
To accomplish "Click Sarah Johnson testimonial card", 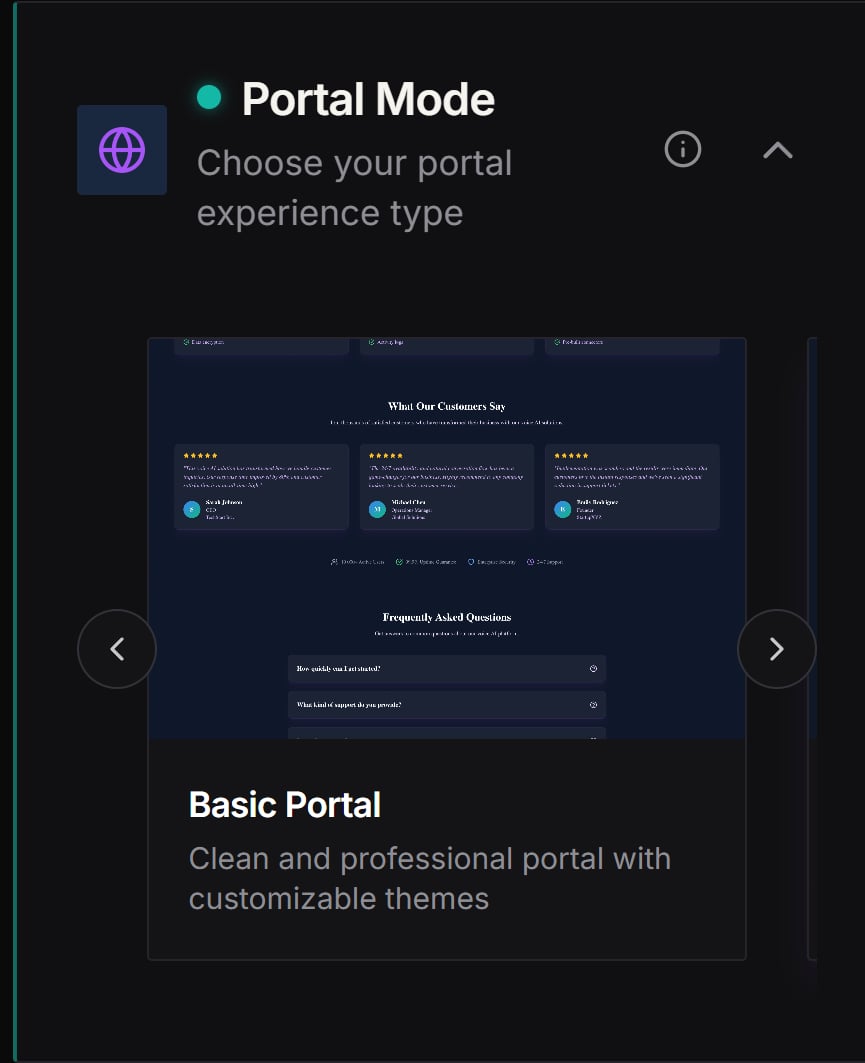I will [x=262, y=487].
